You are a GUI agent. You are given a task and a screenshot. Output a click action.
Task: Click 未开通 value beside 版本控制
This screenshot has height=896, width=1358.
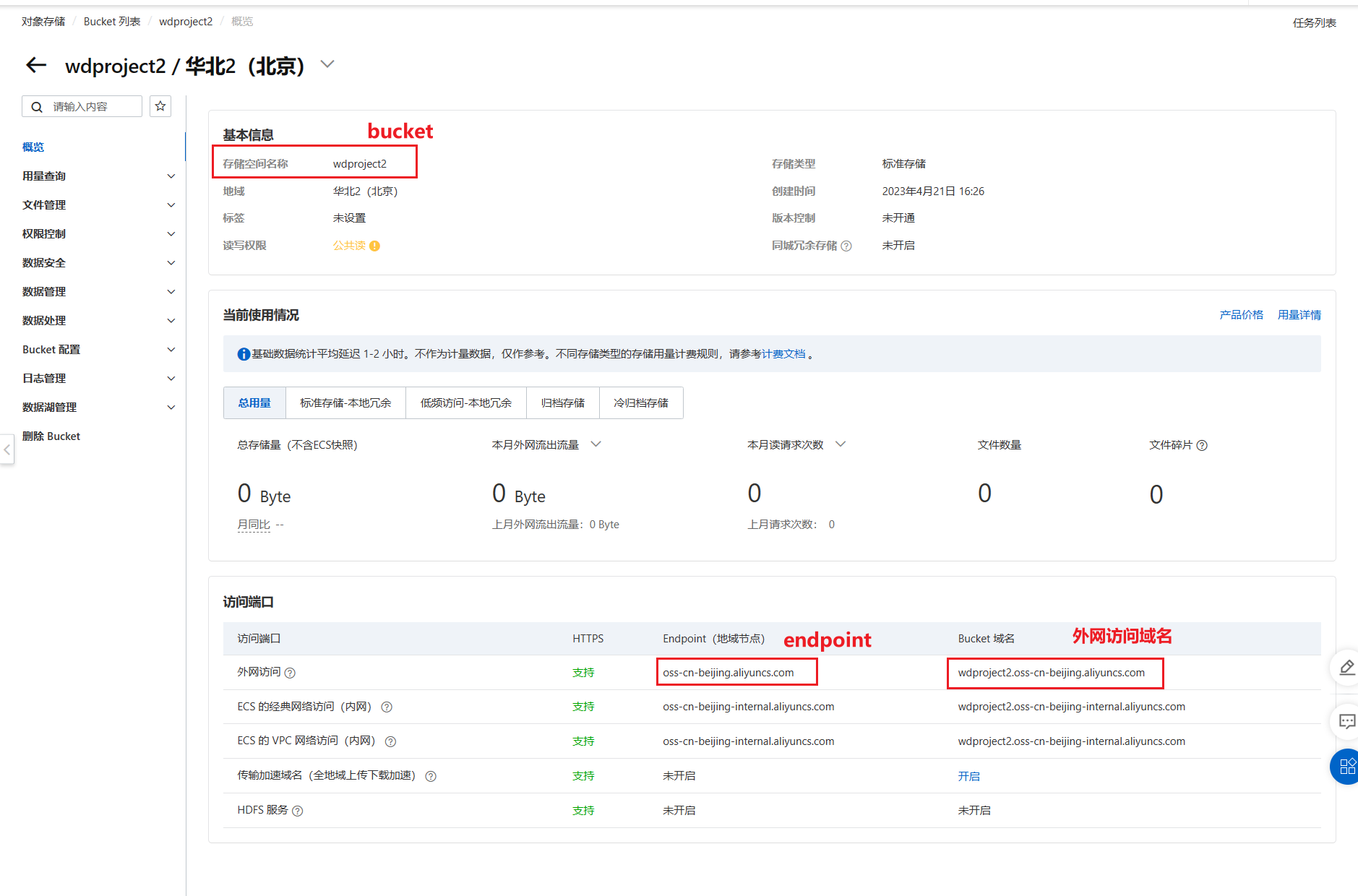[898, 218]
